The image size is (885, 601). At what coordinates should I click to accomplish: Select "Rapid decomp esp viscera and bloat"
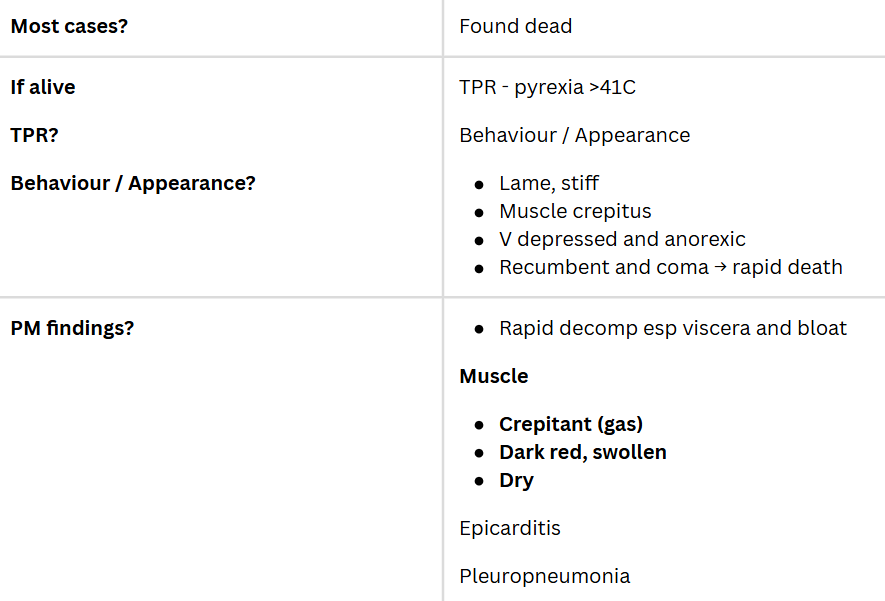673,328
